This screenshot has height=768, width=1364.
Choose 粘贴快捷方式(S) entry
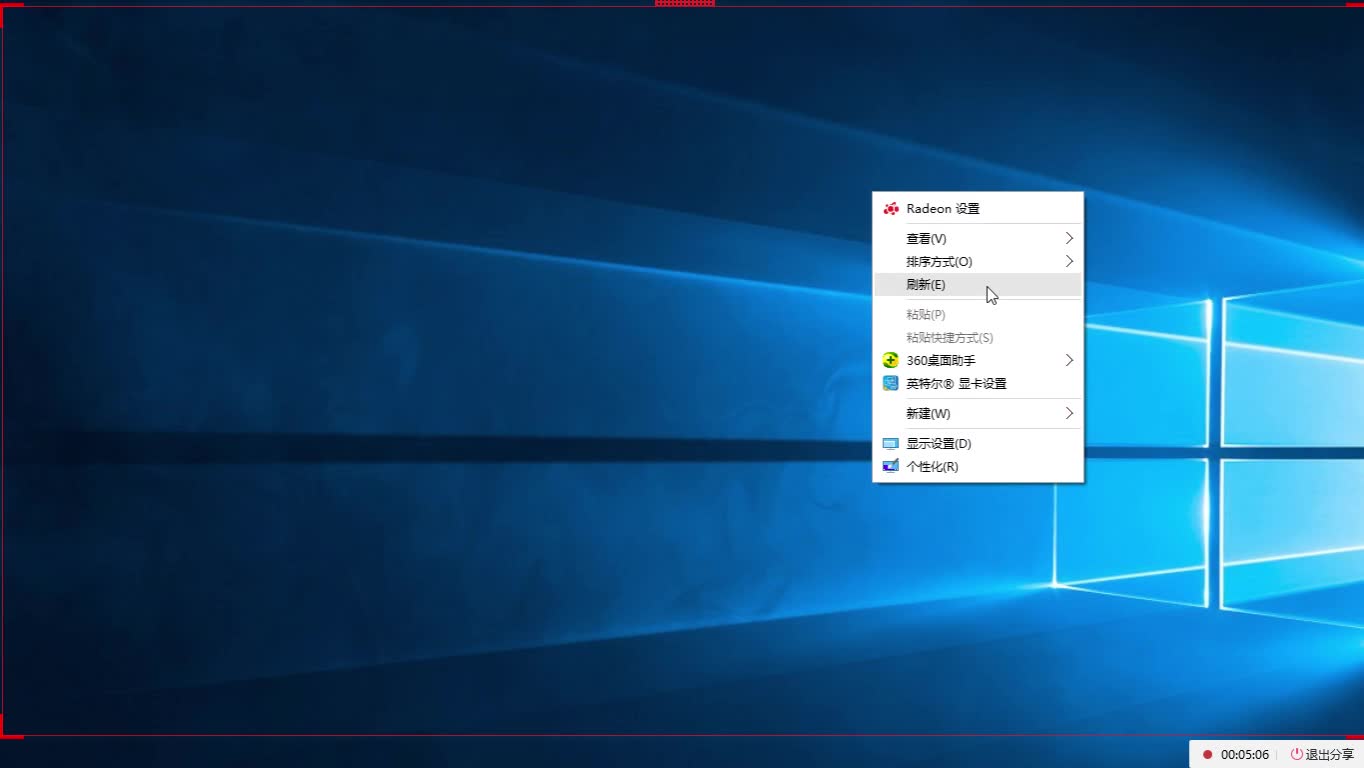pos(977,338)
